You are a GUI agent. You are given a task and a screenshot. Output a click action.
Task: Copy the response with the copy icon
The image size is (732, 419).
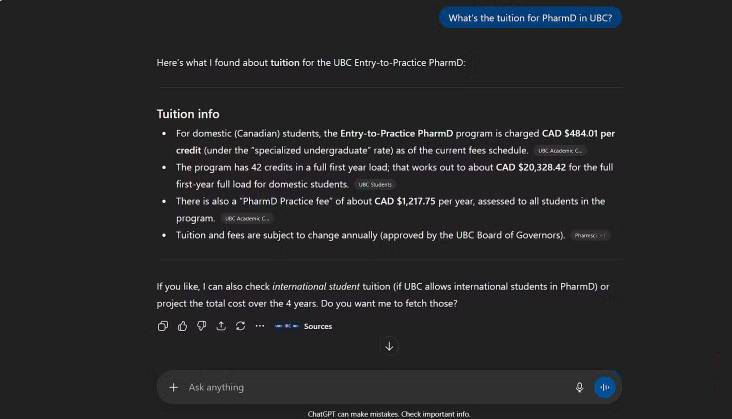(163, 326)
